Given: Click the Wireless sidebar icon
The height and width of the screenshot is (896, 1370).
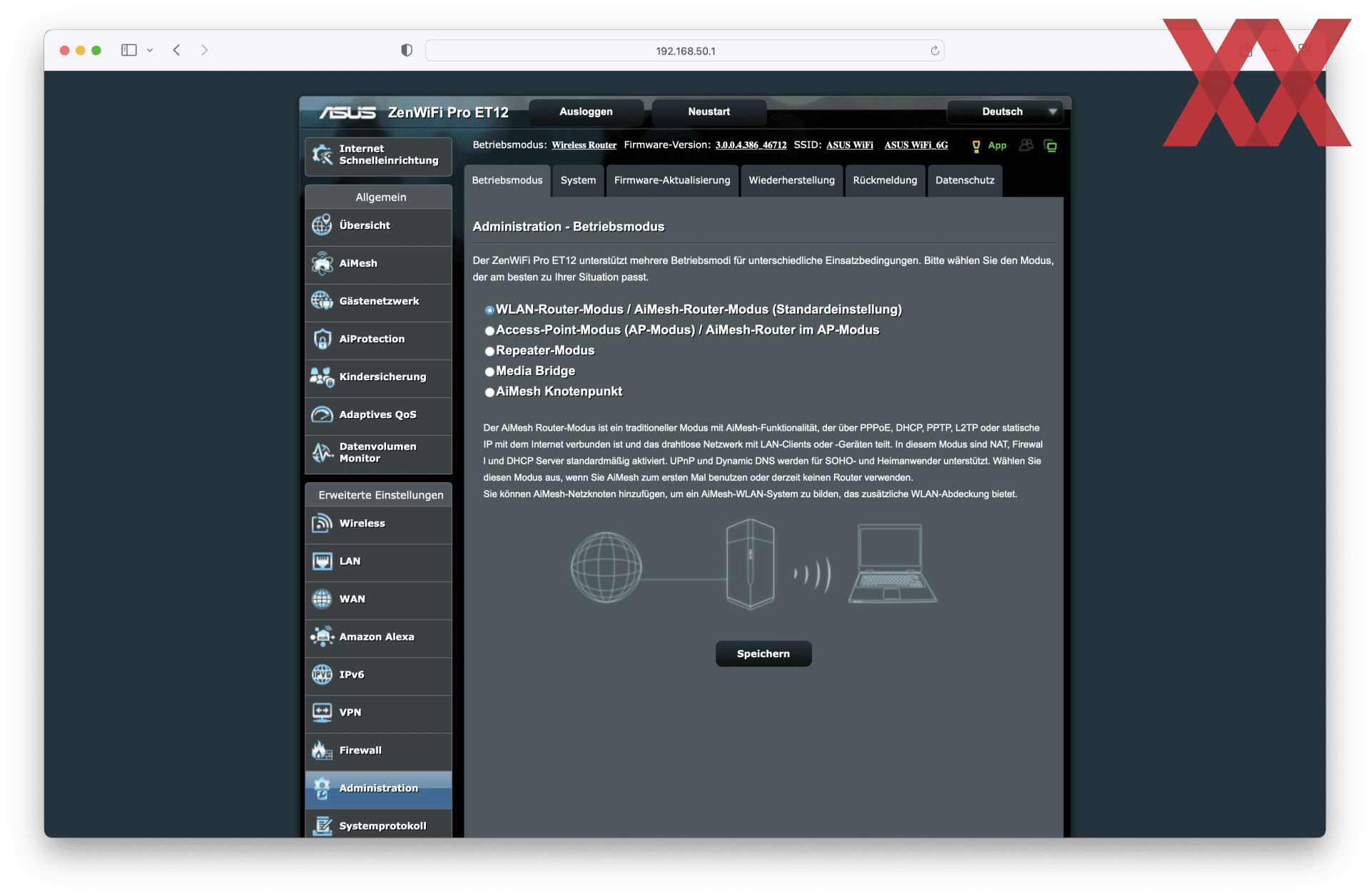Looking at the screenshot, I should 323,524.
